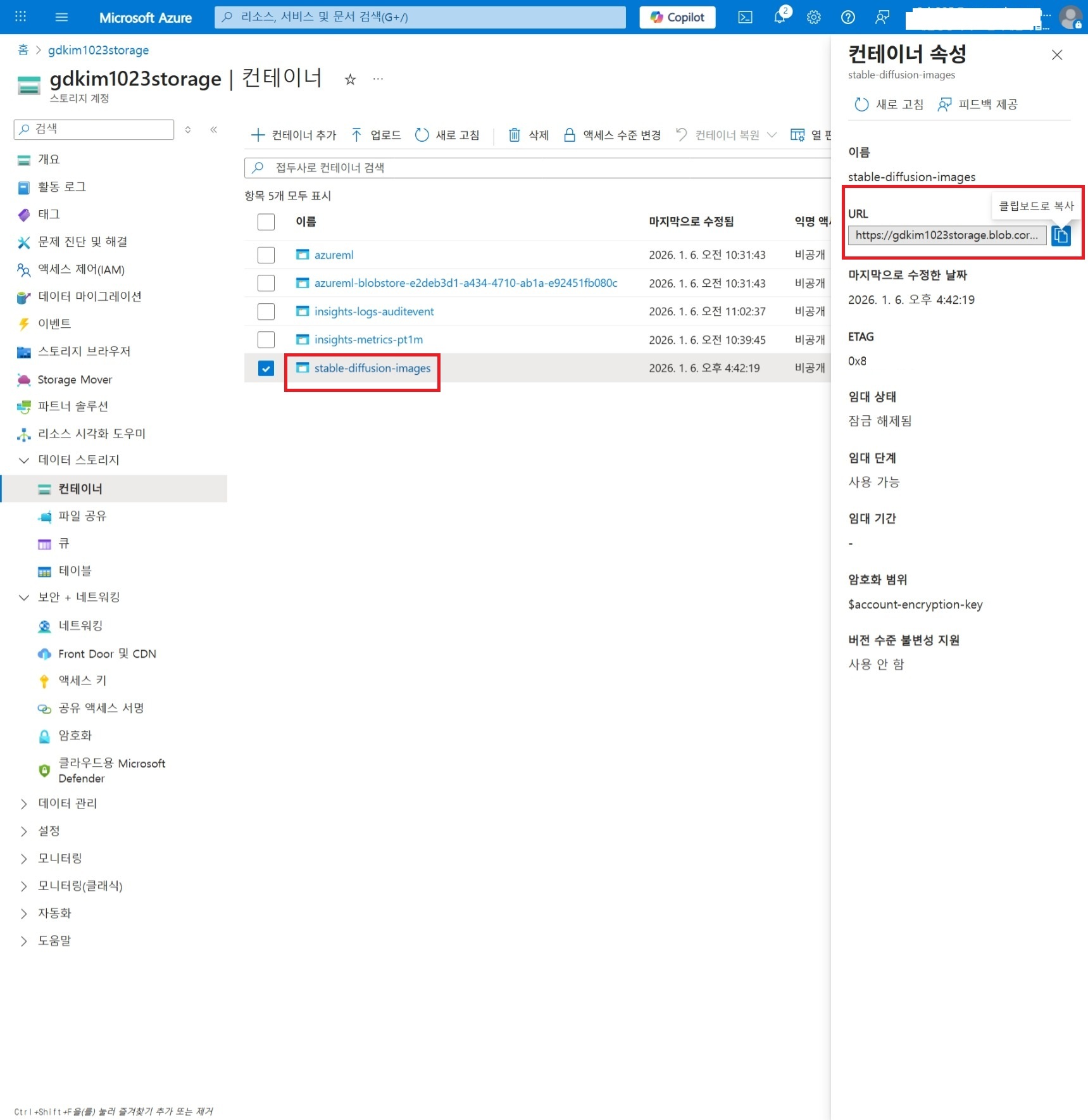Add this page to favorites star
Screen dimensions: 1088x1120
[350, 79]
